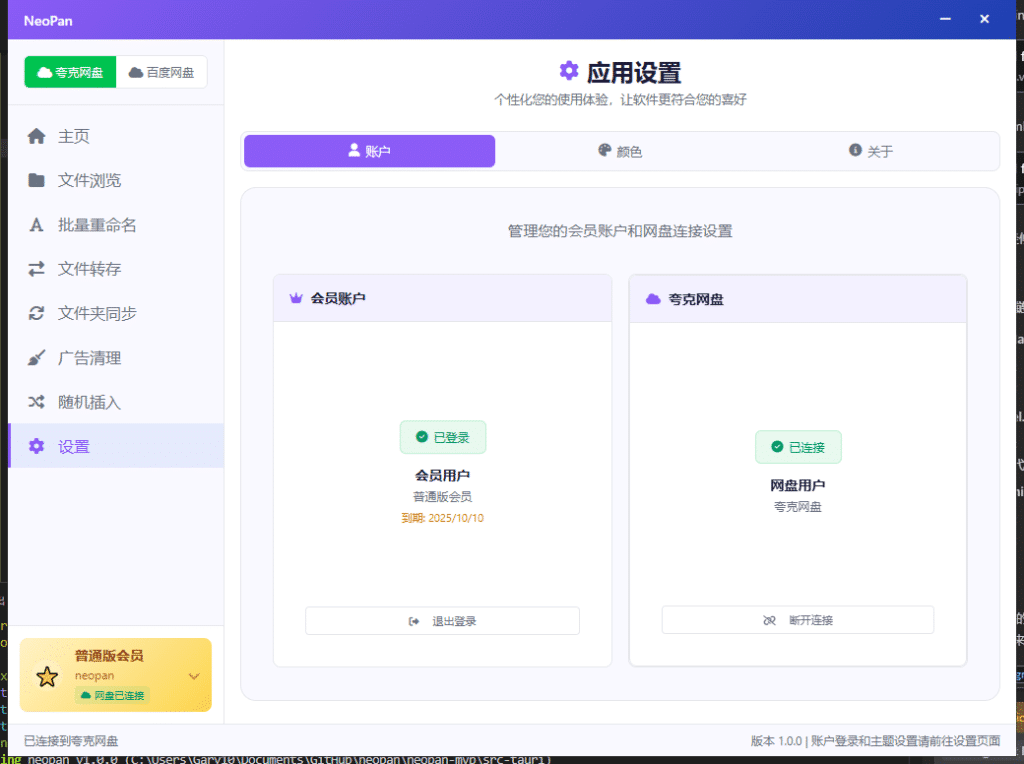The height and width of the screenshot is (764, 1024).
Task: Expand the membership card chevron
Action: [x=194, y=676]
